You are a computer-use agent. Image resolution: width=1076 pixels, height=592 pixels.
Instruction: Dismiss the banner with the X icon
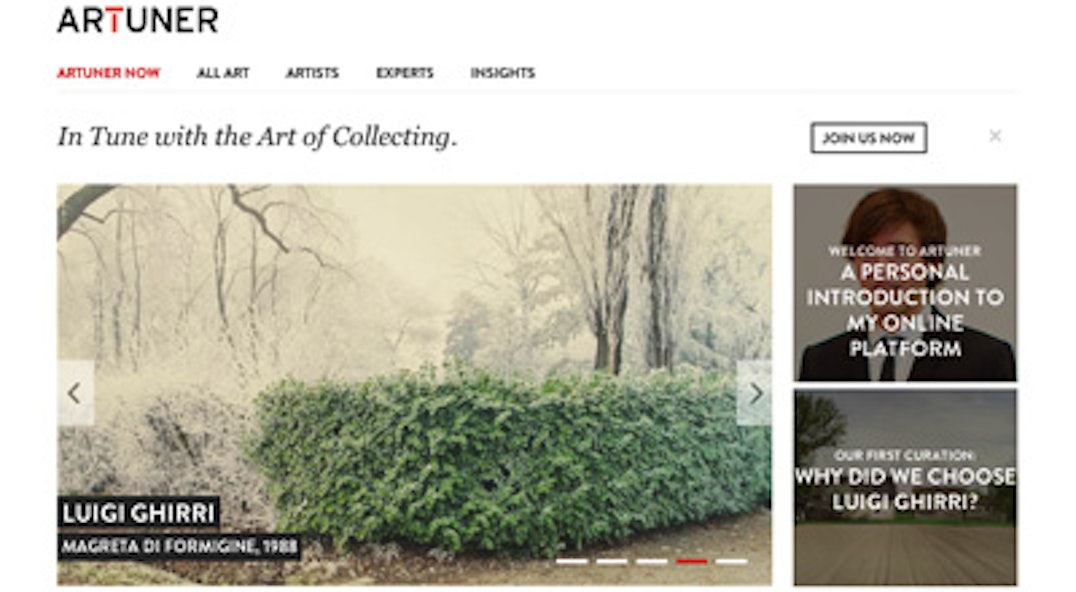pyautogui.click(x=995, y=136)
